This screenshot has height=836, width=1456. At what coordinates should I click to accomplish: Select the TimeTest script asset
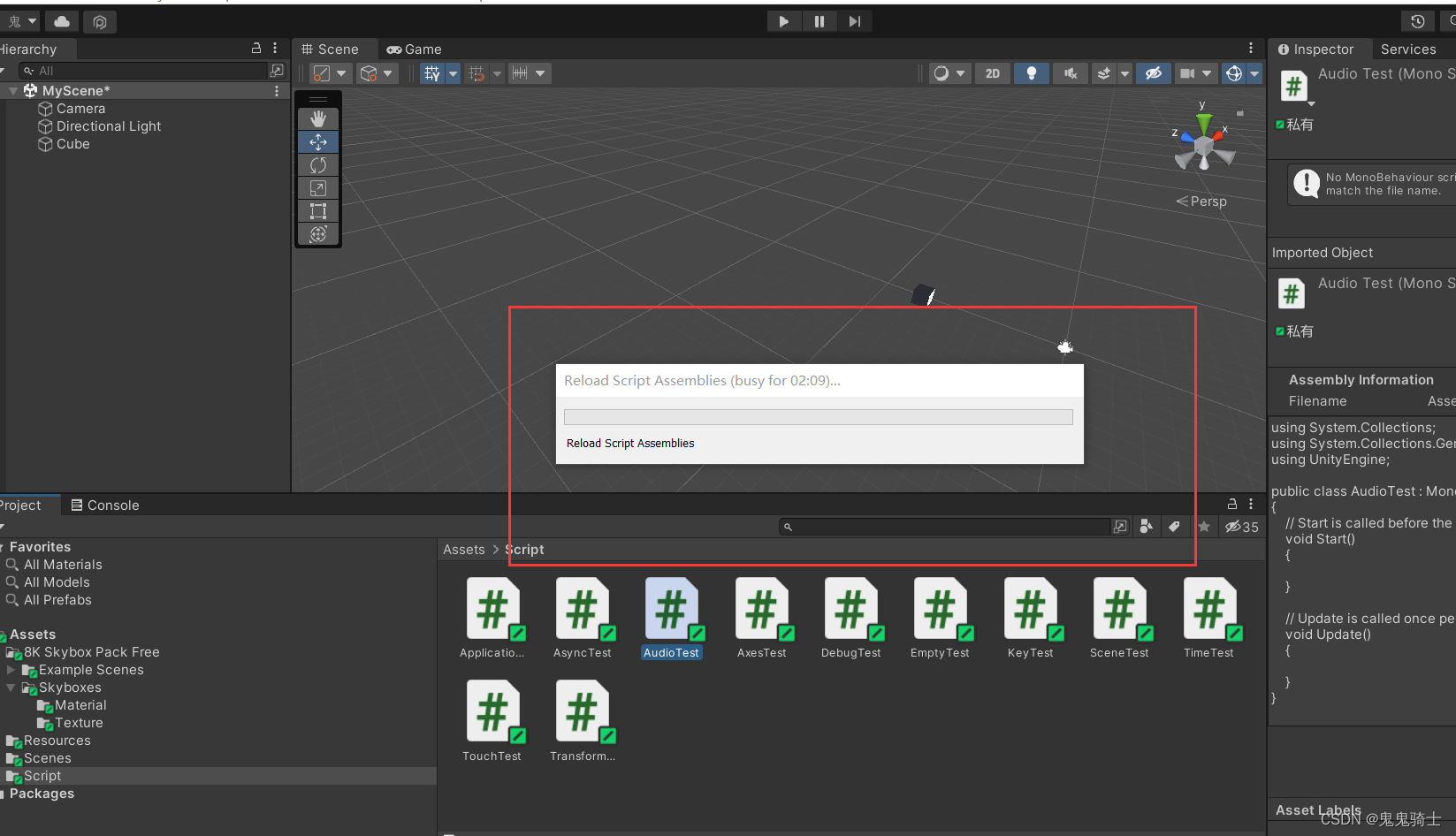(x=1210, y=610)
